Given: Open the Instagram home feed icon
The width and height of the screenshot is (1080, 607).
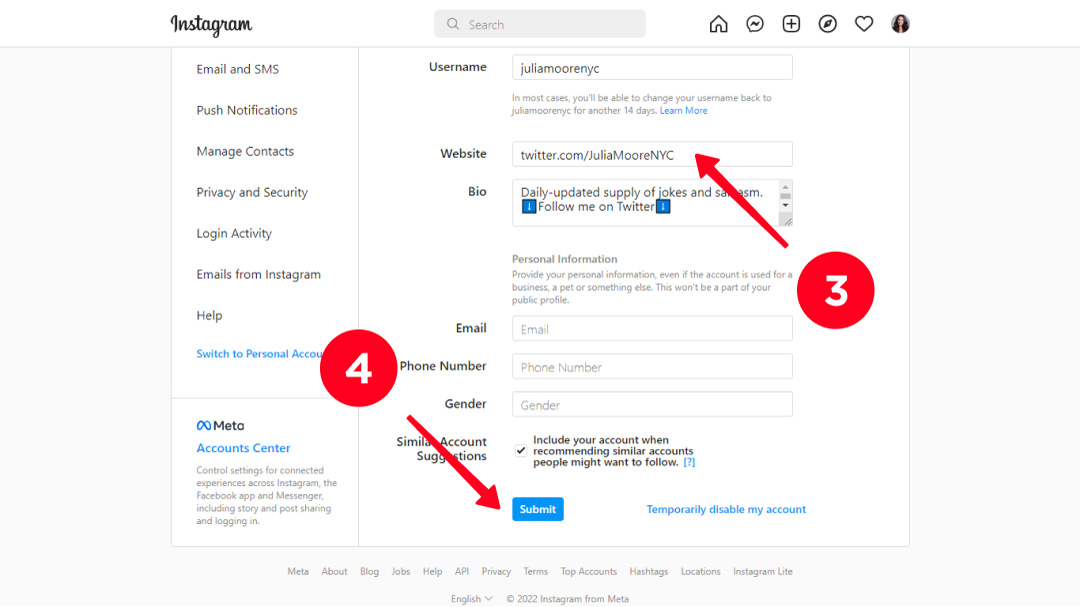Looking at the screenshot, I should pyautogui.click(x=718, y=24).
